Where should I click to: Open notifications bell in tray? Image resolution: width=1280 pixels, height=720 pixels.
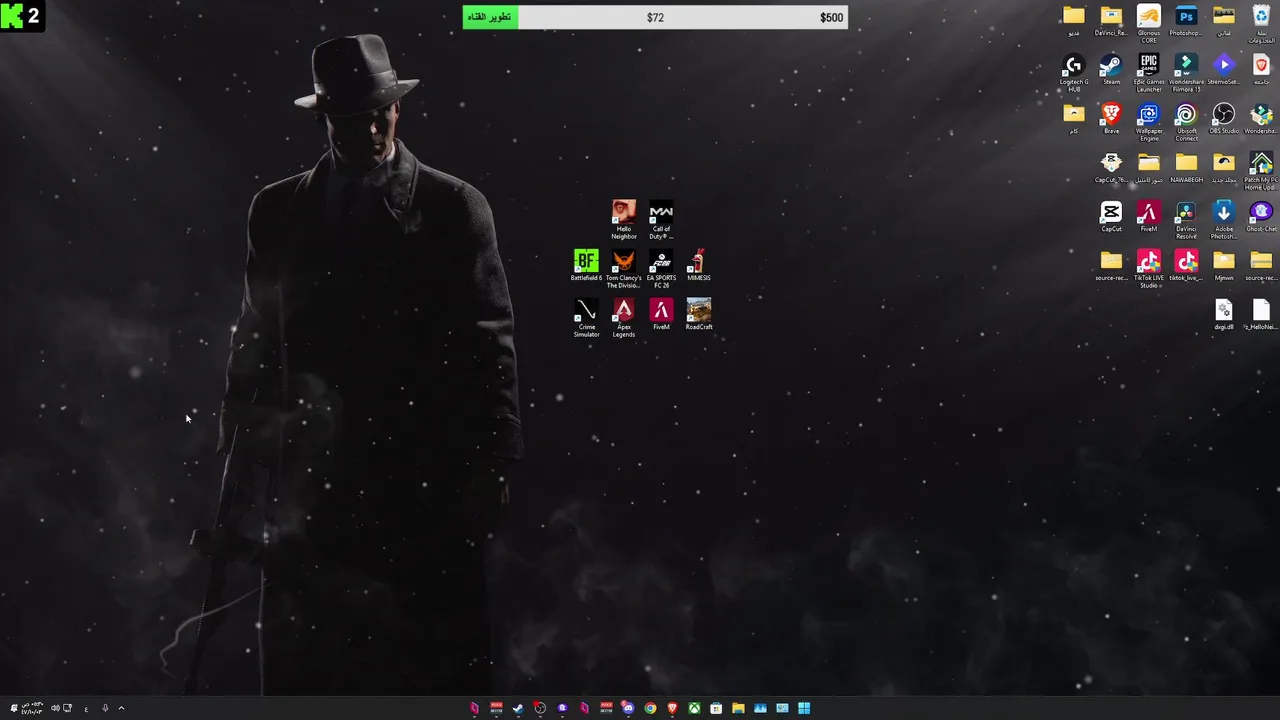pos(14,708)
